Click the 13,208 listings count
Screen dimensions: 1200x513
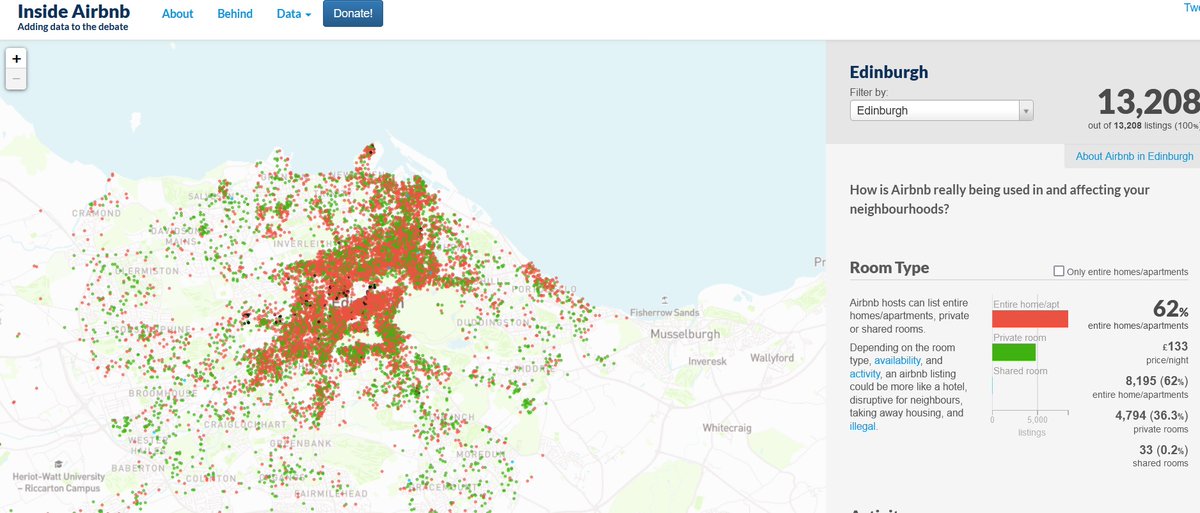coord(1148,101)
